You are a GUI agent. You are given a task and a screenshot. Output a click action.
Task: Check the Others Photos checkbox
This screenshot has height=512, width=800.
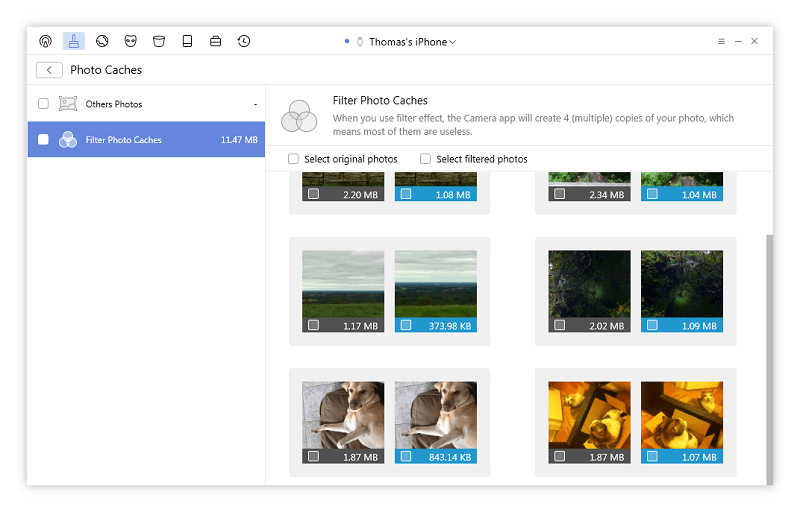point(43,104)
